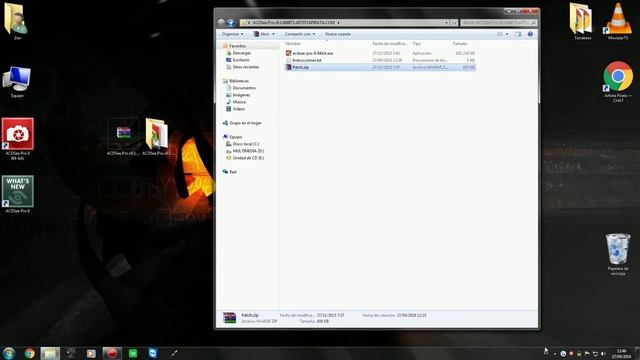Create a folder with Nueva carpeta
This screenshot has width=640, height=360.
pos(338,34)
